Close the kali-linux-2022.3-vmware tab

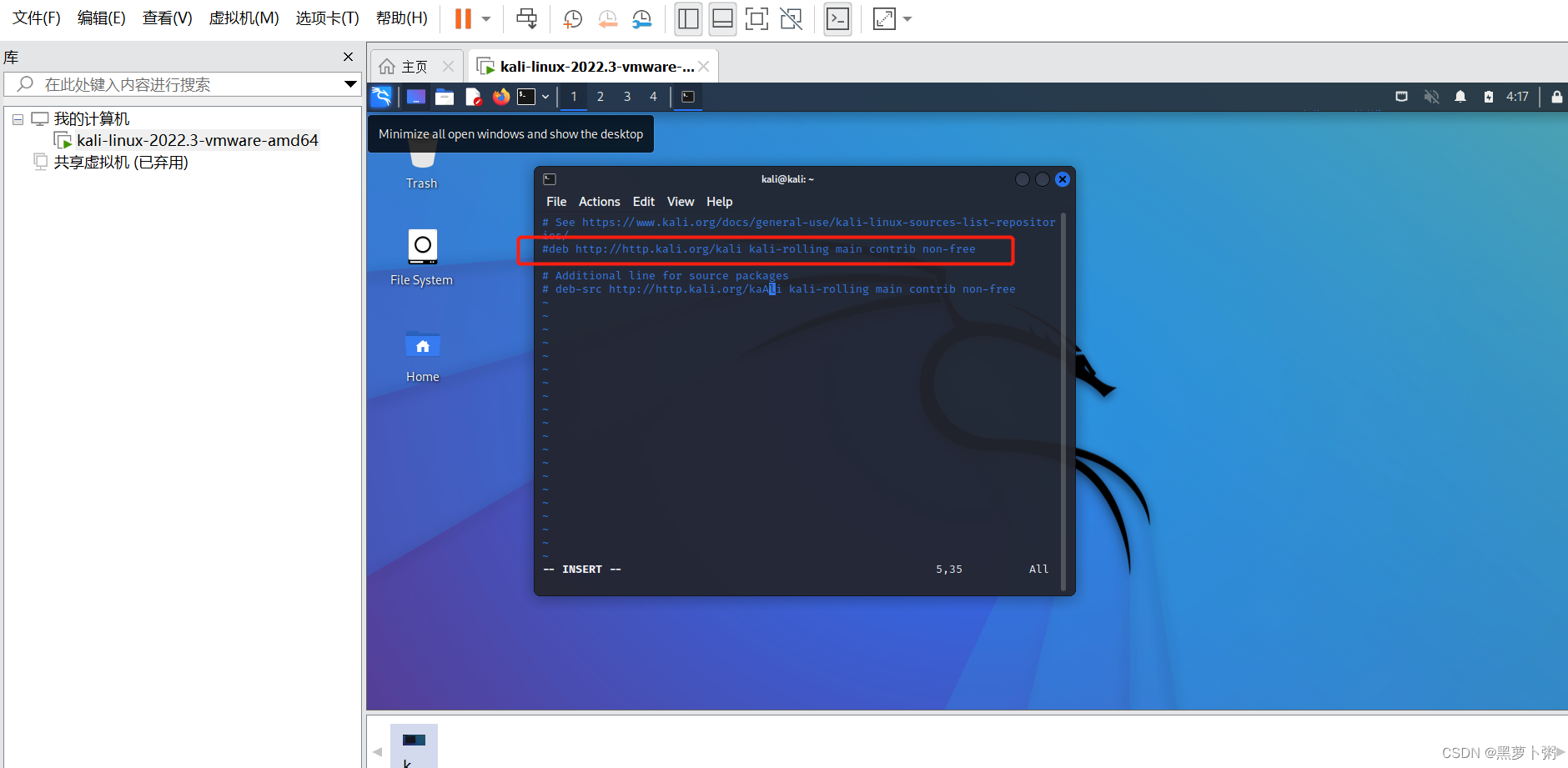click(x=704, y=67)
